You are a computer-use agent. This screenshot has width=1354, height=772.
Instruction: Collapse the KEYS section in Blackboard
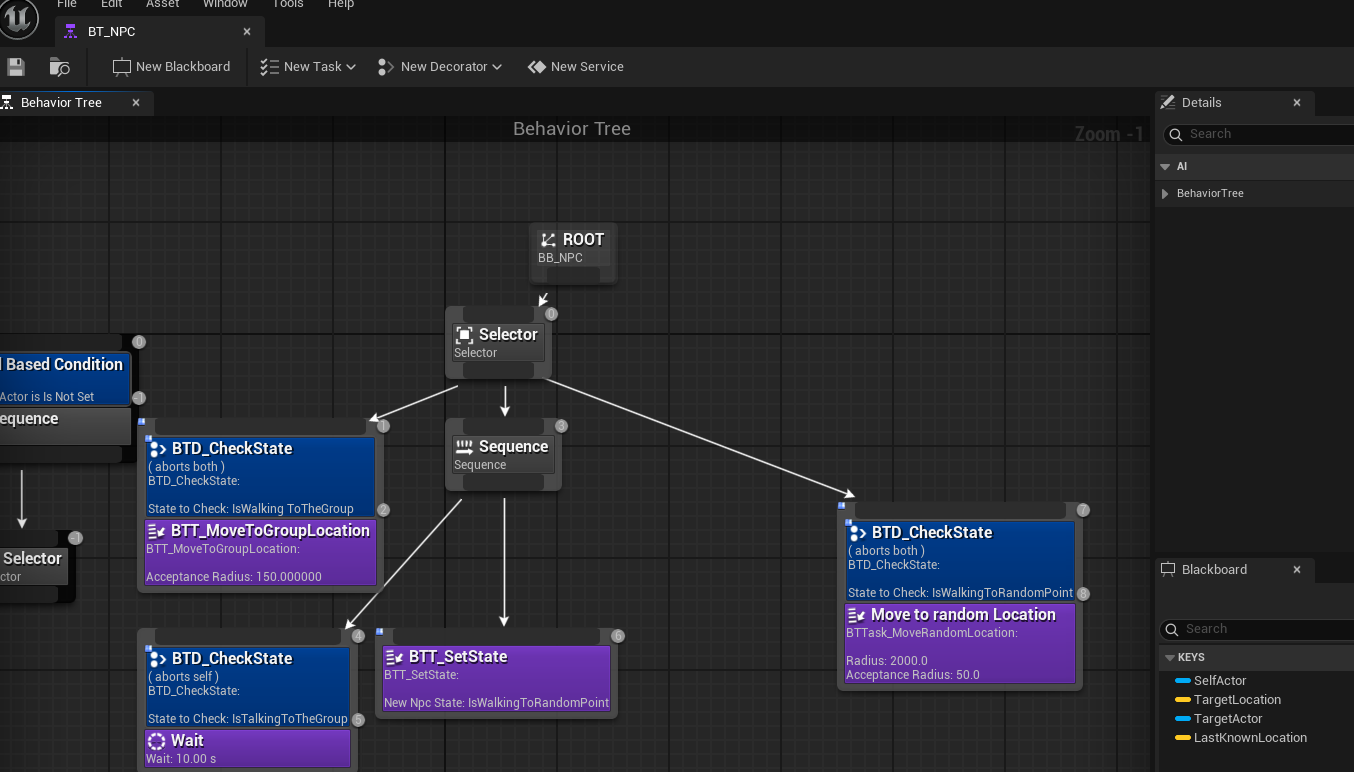coord(1169,657)
